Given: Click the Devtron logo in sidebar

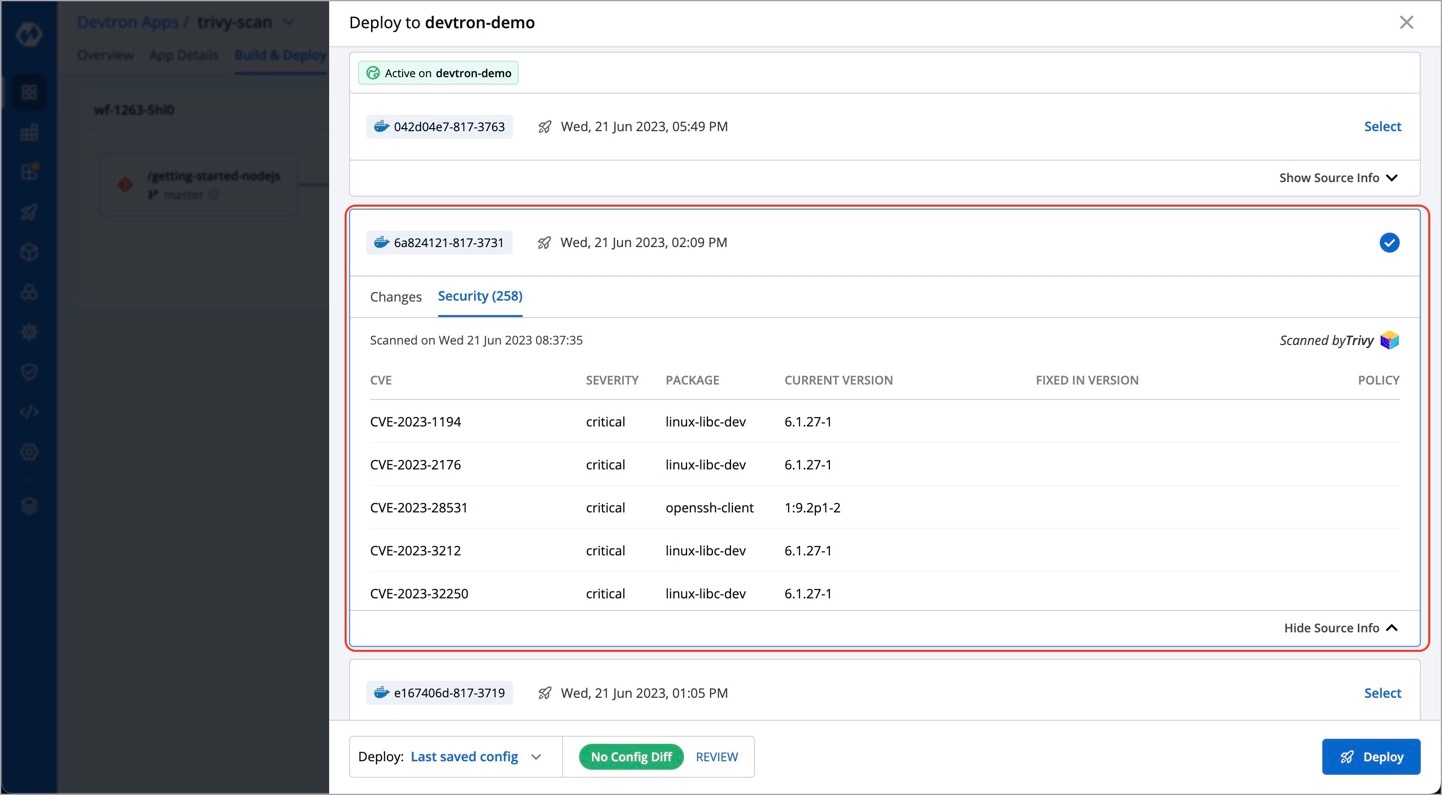Looking at the screenshot, I should [x=29, y=37].
